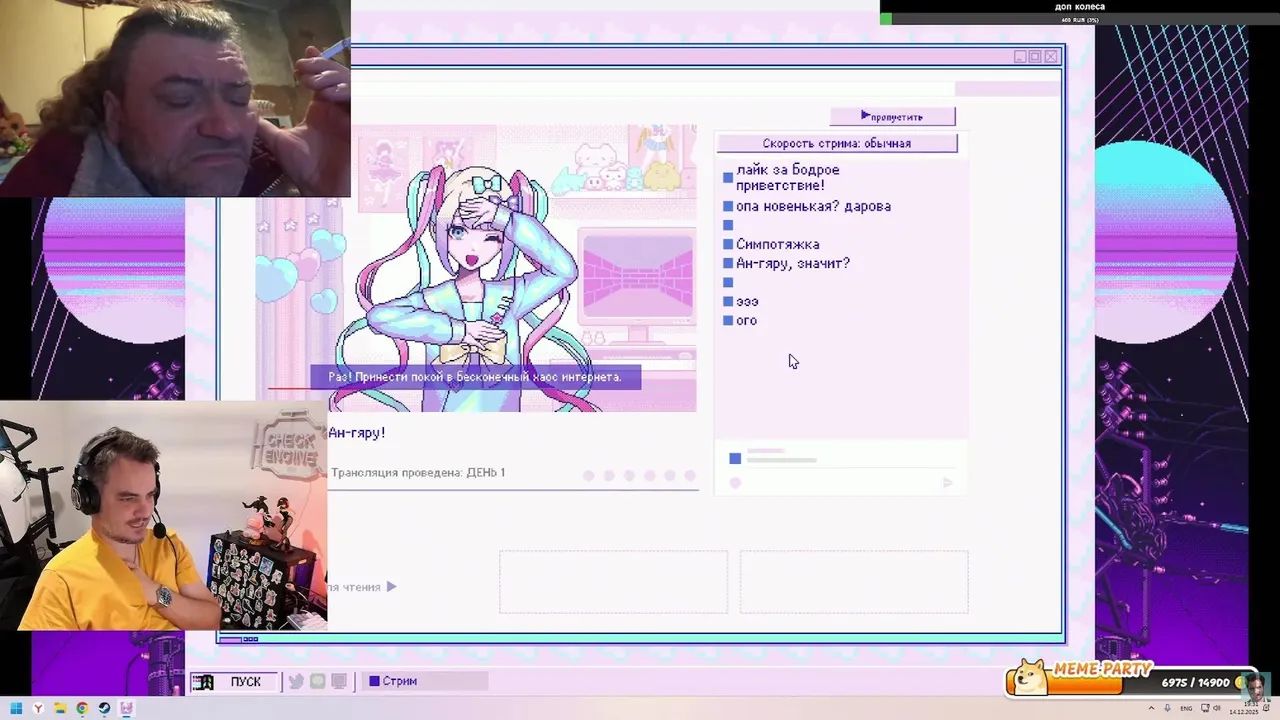The height and width of the screenshot is (720, 1280).
Task: Open the volume tray icon
Action: 1217,709
